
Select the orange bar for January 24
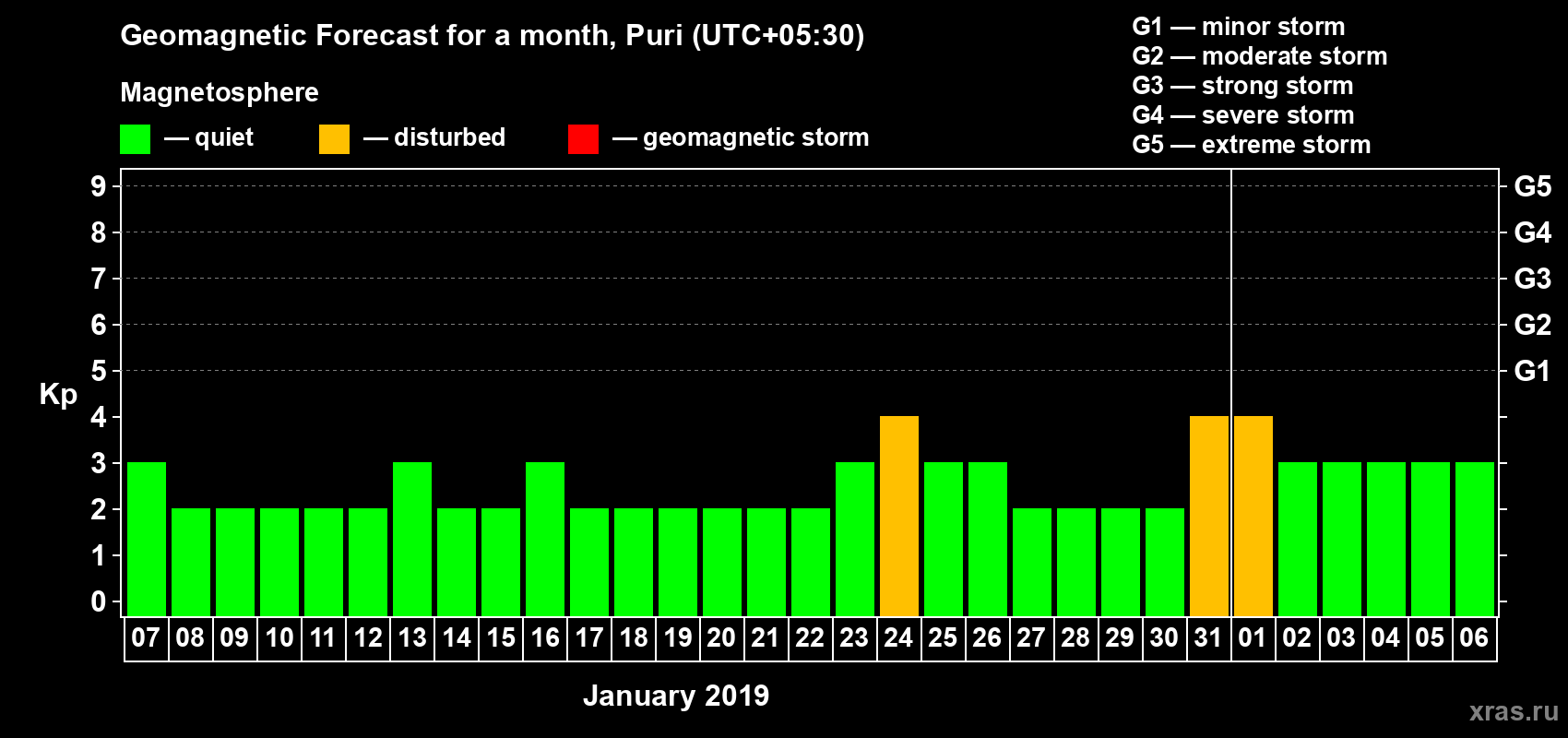[x=899, y=517]
